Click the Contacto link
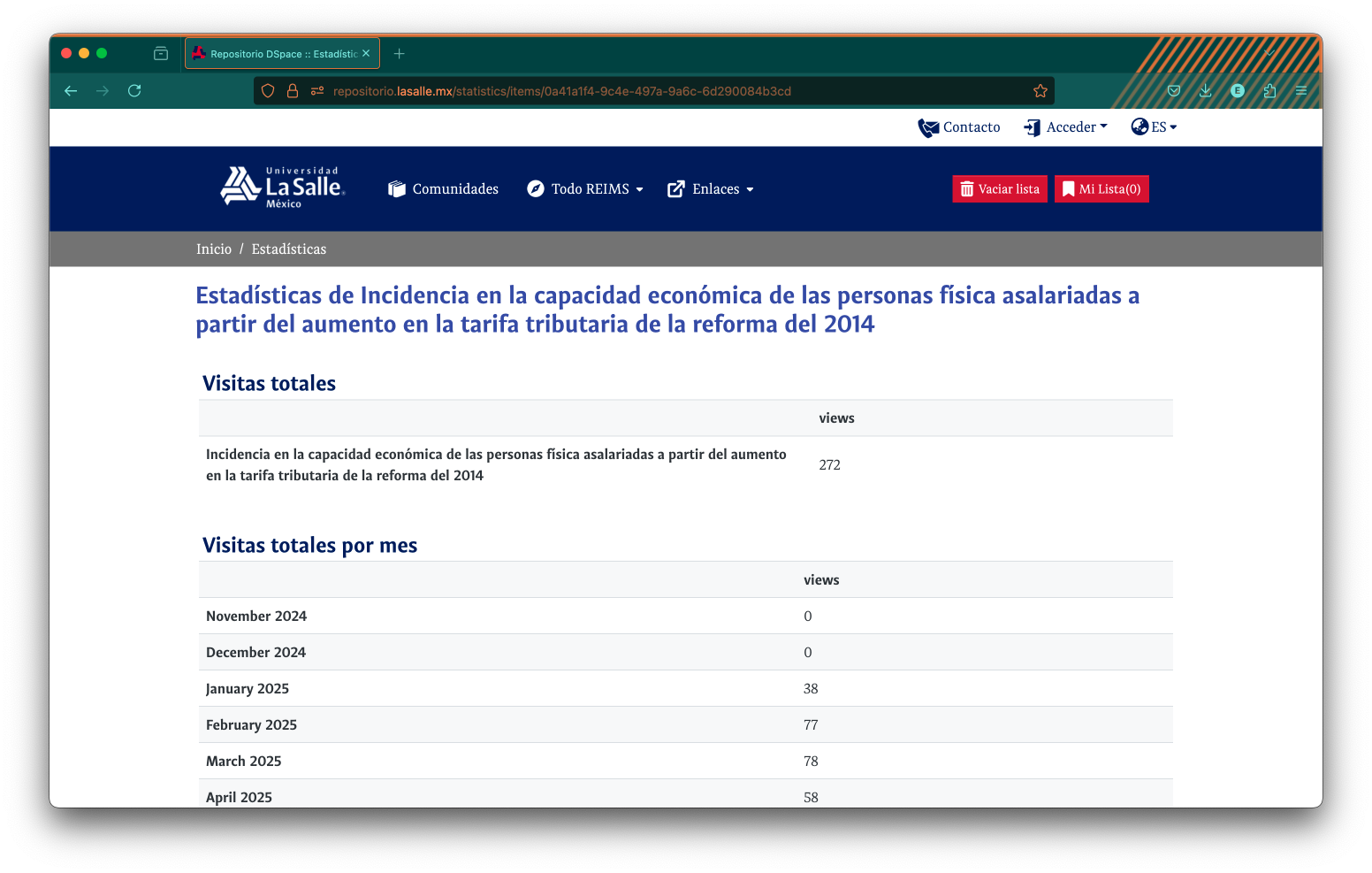This screenshot has width=1372, height=873. coord(959,127)
